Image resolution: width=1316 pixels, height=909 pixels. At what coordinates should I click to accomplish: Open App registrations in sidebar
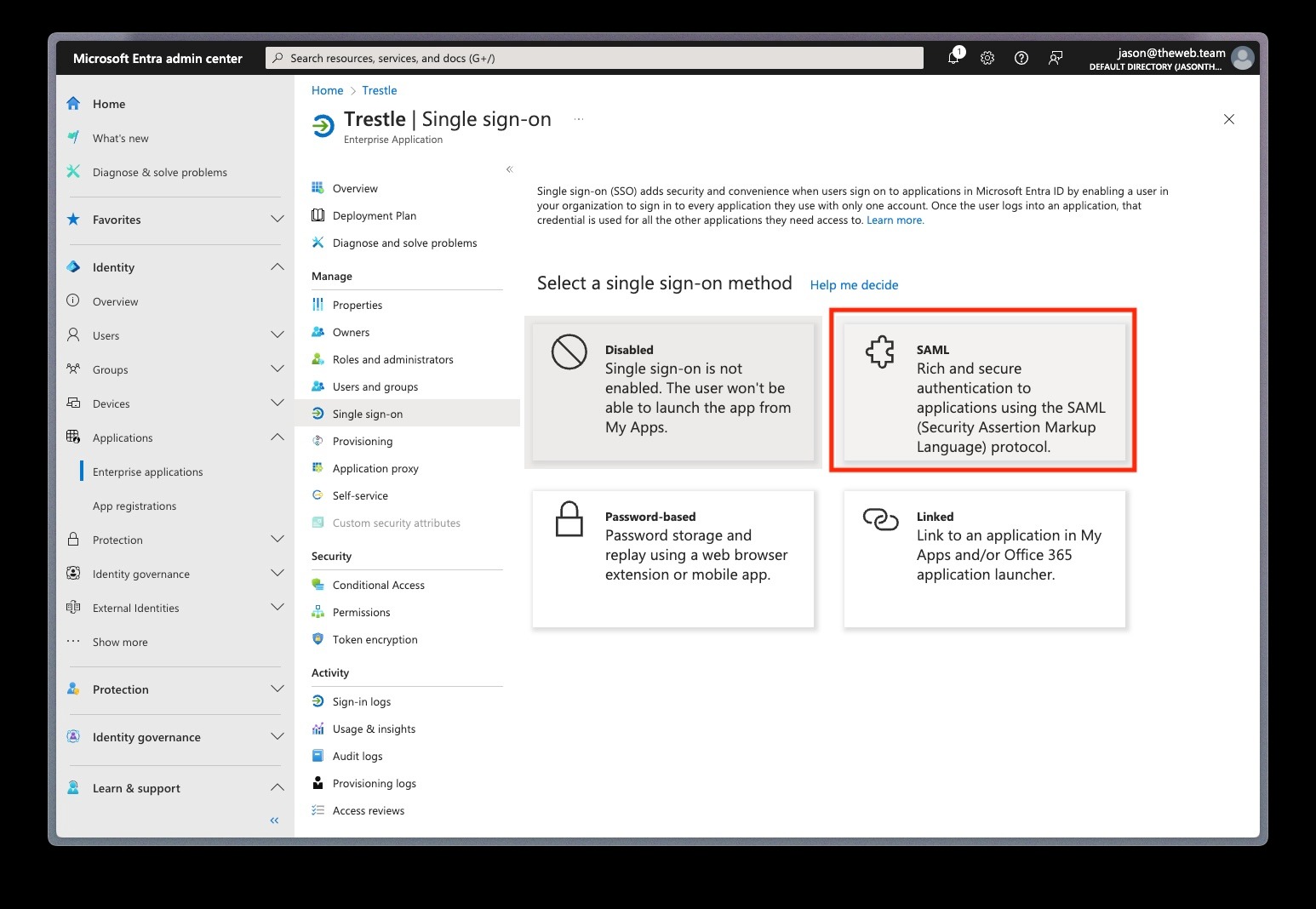tap(134, 506)
